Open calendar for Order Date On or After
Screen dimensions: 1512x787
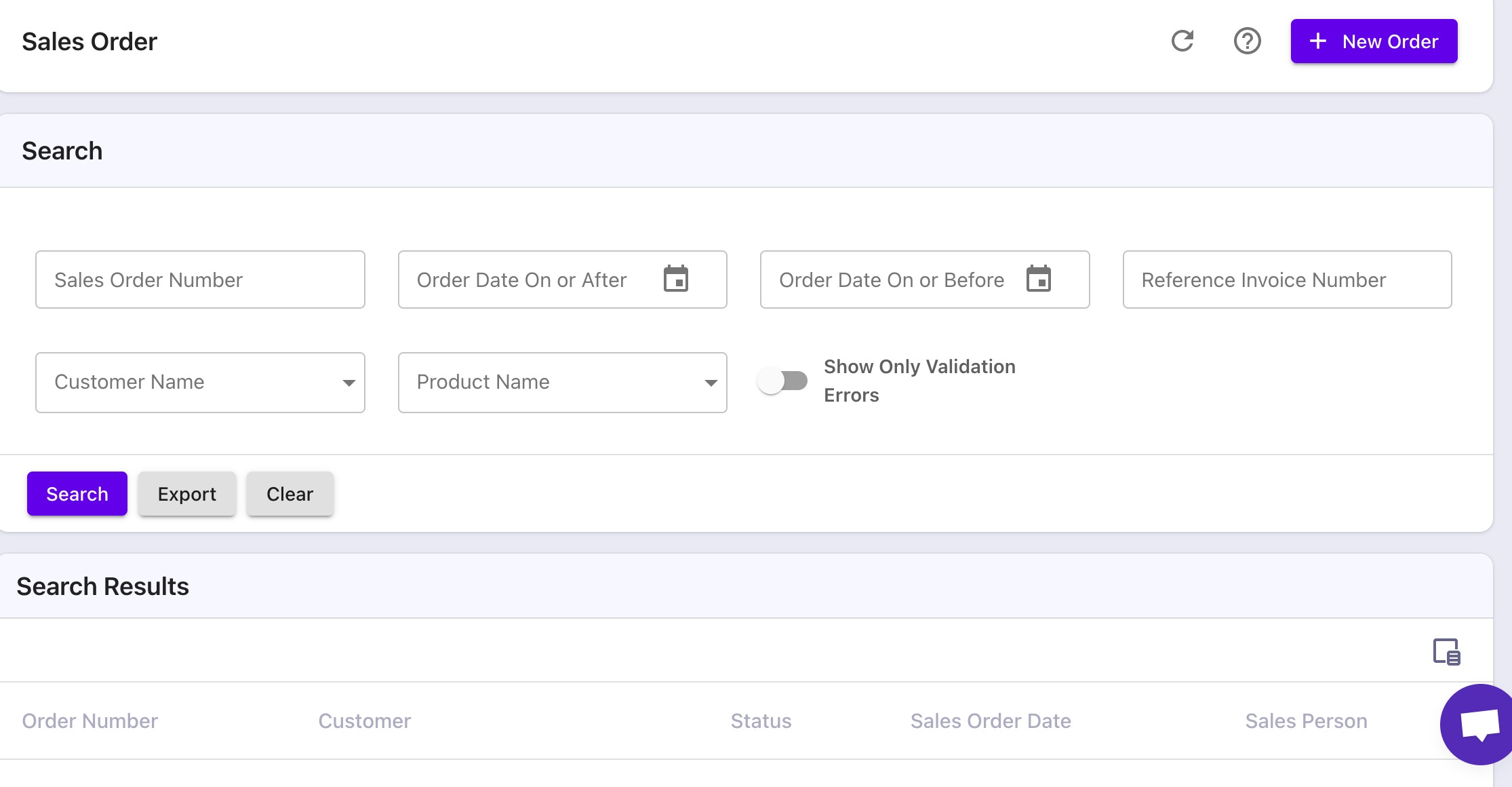pyautogui.click(x=675, y=279)
